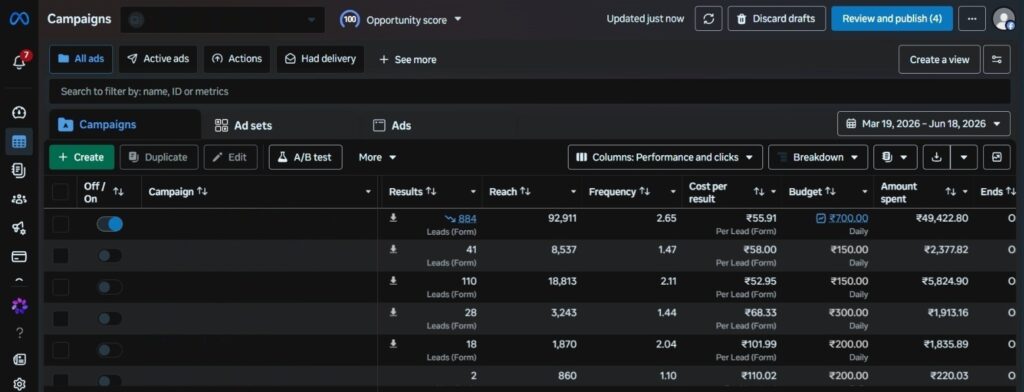The image size is (1024, 392).
Task: Open the 884 results link
Action: pyautogui.click(x=467, y=219)
